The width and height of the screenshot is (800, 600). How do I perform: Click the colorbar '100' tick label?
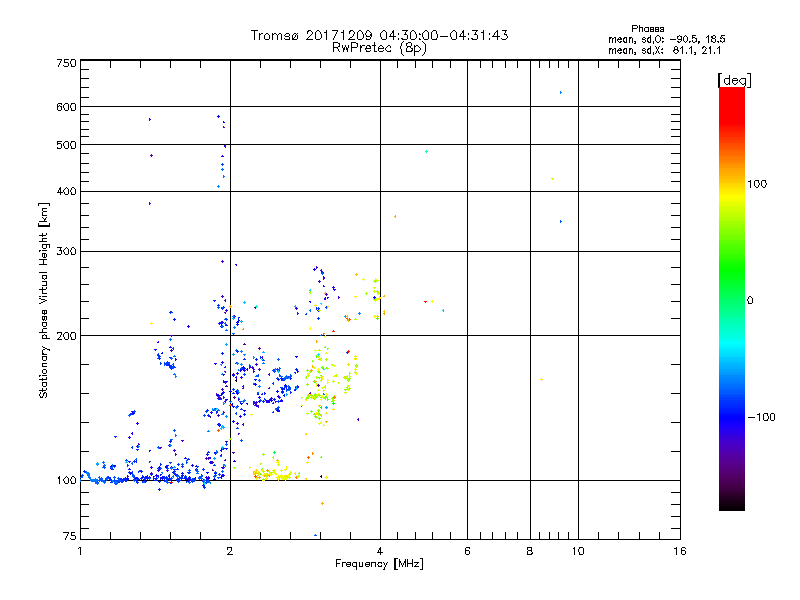tap(757, 184)
